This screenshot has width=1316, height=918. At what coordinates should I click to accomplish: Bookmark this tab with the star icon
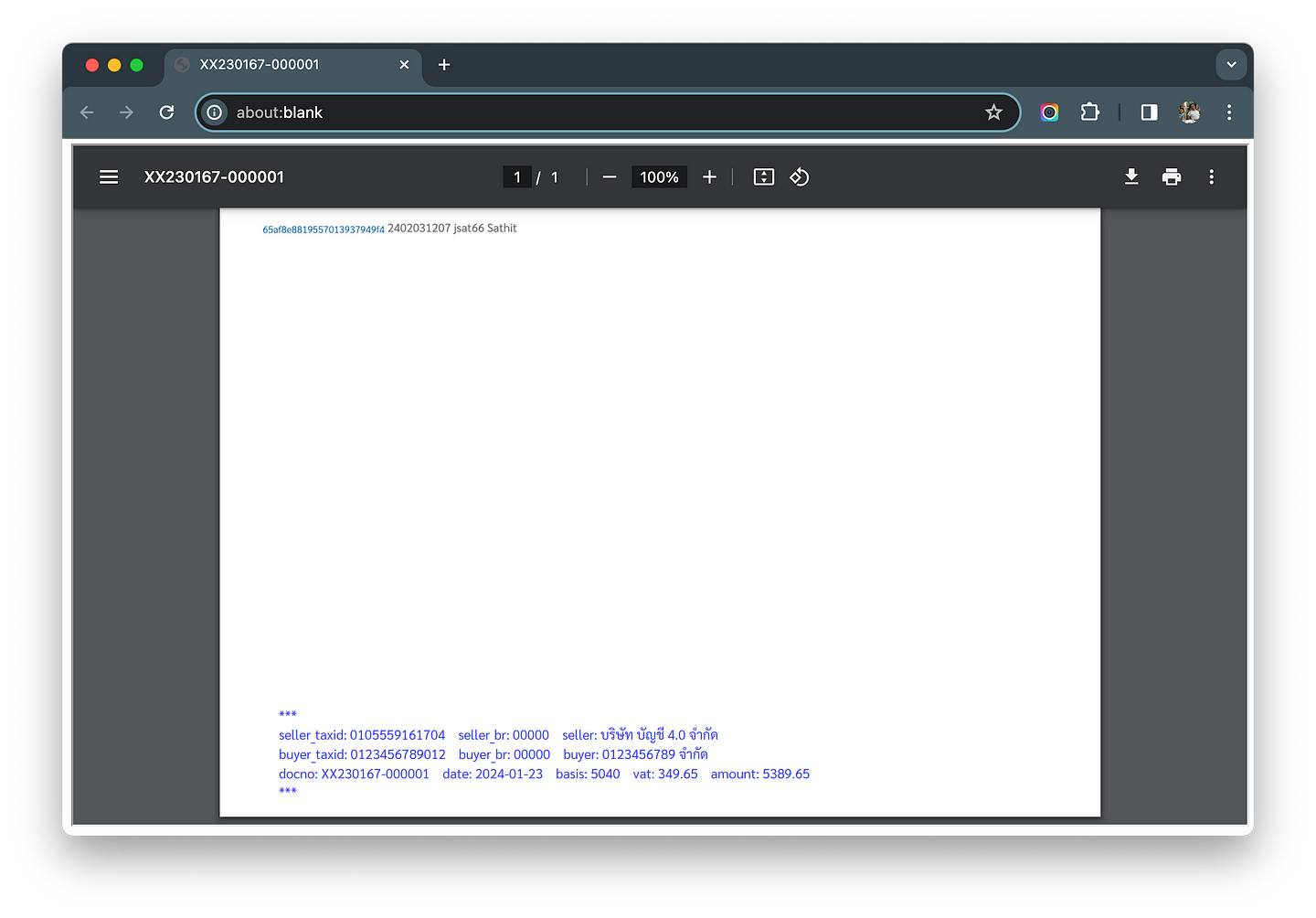pyautogui.click(x=993, y=112)
